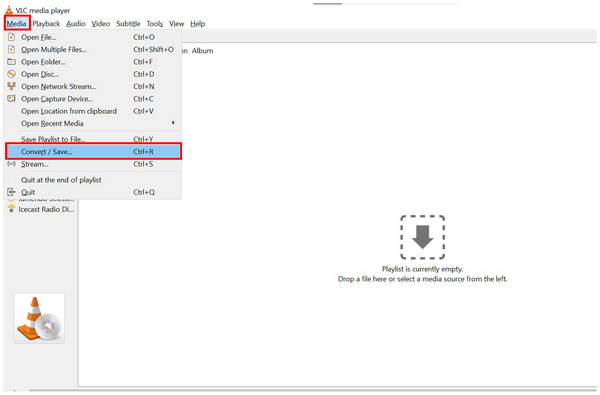Select Quit menu entry
Image resolution: width=600 pixels, height=395 pixels.
pos(93,192)
